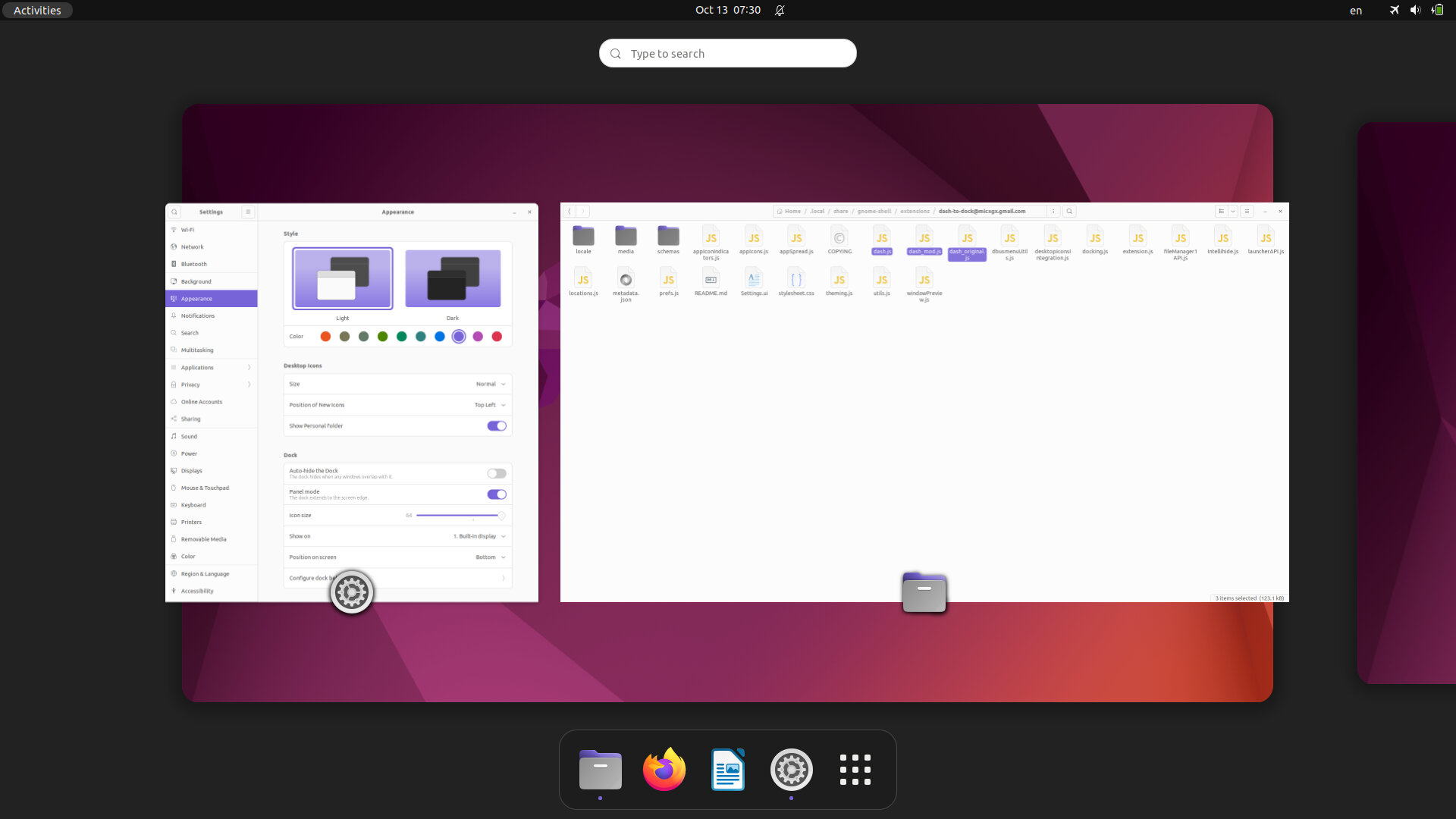Click Show Applications grid icon
The height and width of the screenshot is (819, 1456).
pos(855,770)
